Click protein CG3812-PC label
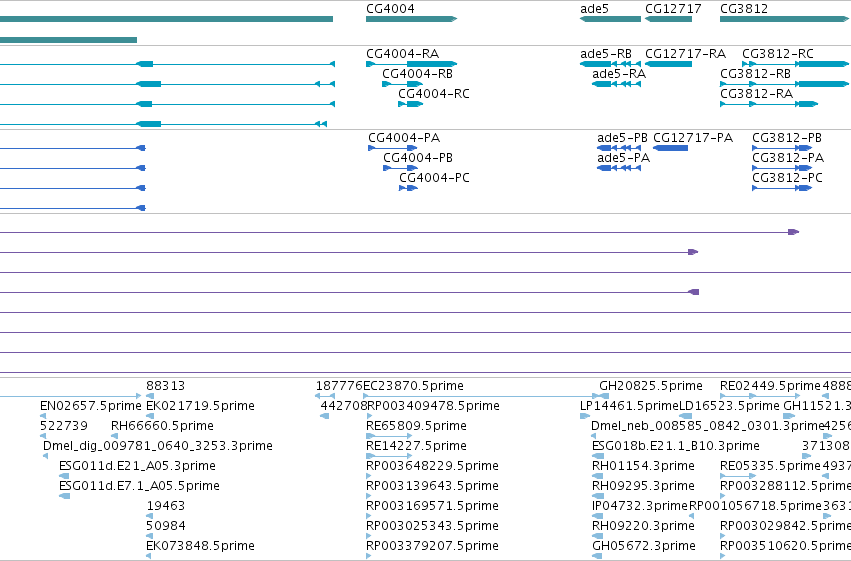851x561 pixels. pyautogui.click(x=787, y=178)
